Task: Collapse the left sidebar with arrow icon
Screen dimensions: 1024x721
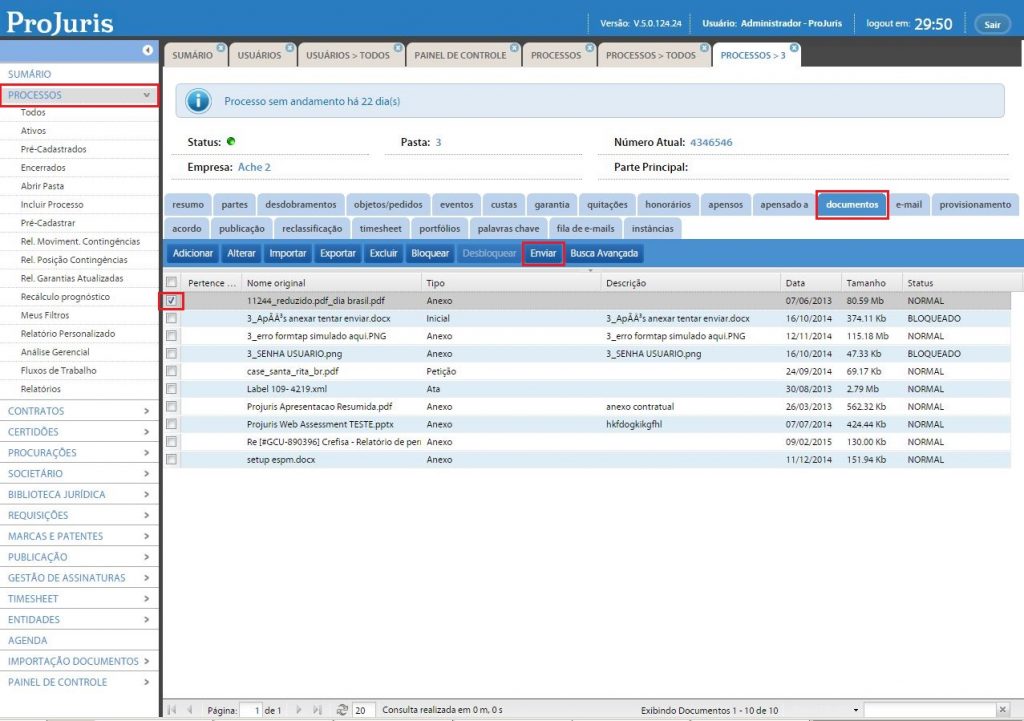Action: tap(148, 50)
